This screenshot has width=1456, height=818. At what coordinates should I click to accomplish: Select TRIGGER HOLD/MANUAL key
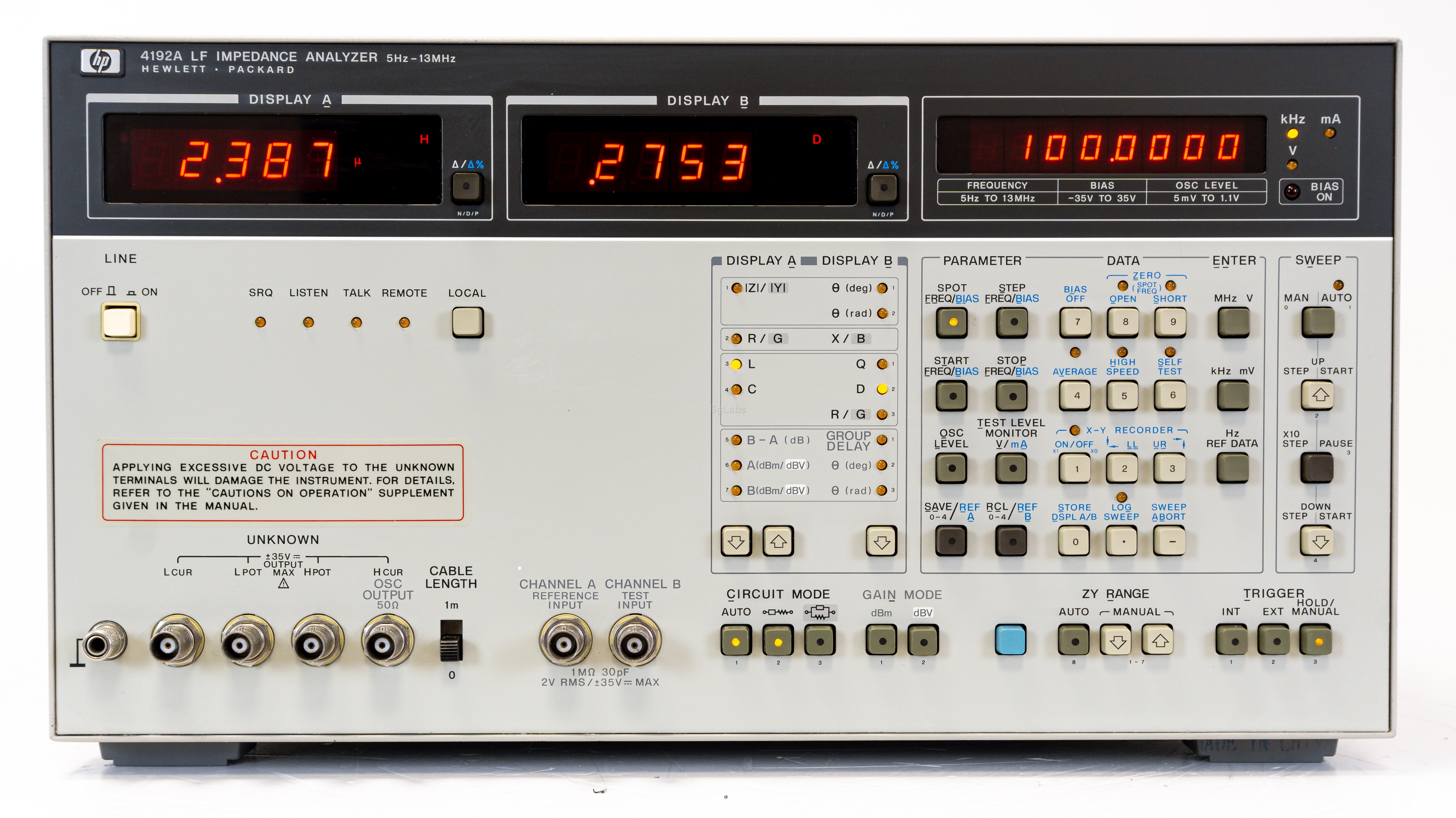pyautogui.click(x=1316, y=640)
